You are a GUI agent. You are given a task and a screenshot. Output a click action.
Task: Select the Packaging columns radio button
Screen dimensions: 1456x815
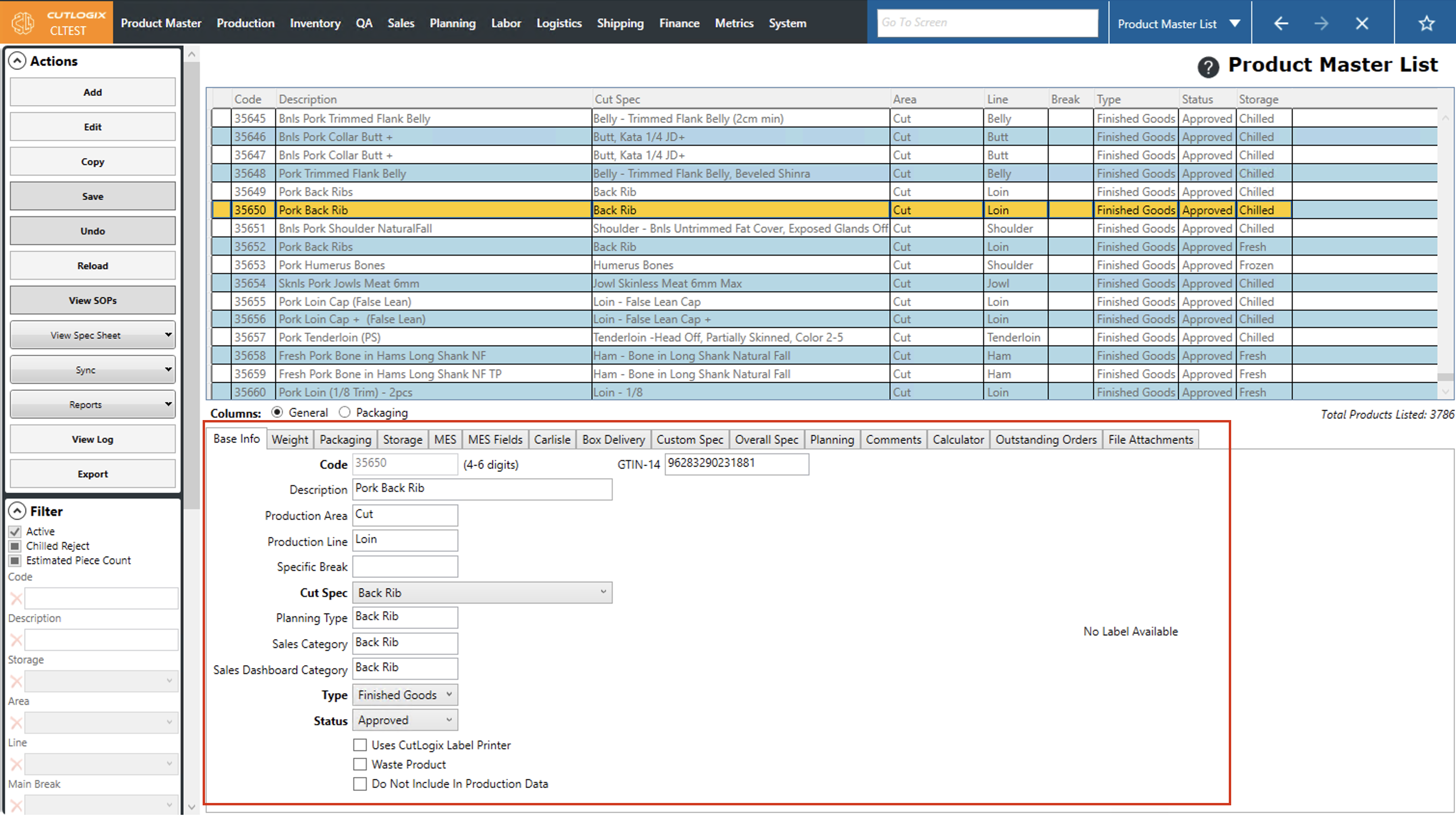click(x=345, y=413)
